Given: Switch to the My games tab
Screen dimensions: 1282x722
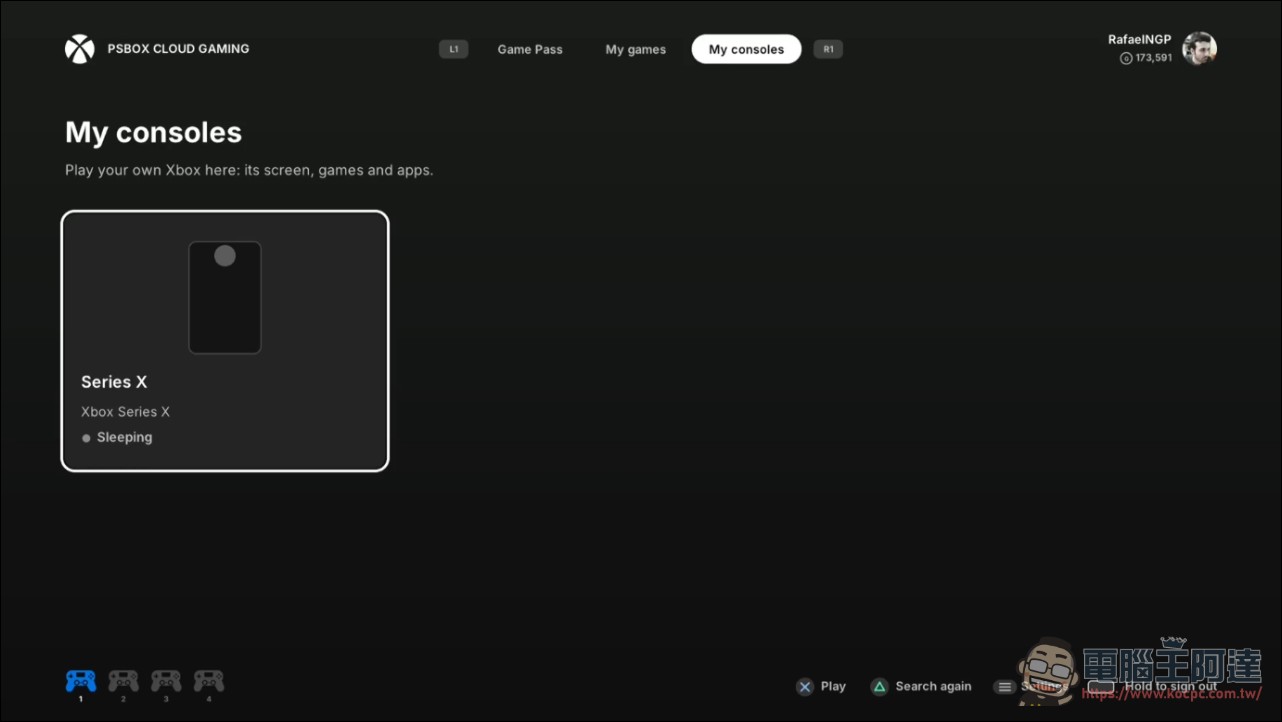Looking at the screenshot, I should (x=635, y=49).
